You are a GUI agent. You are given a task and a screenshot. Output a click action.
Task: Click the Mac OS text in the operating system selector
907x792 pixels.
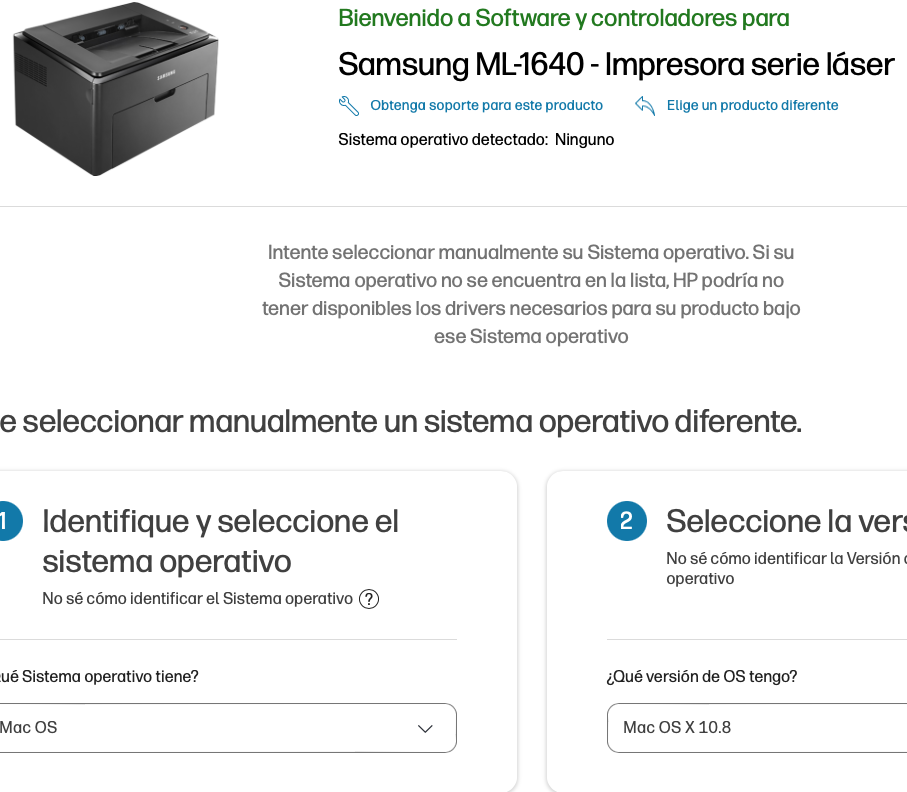(x=29, y=728)
